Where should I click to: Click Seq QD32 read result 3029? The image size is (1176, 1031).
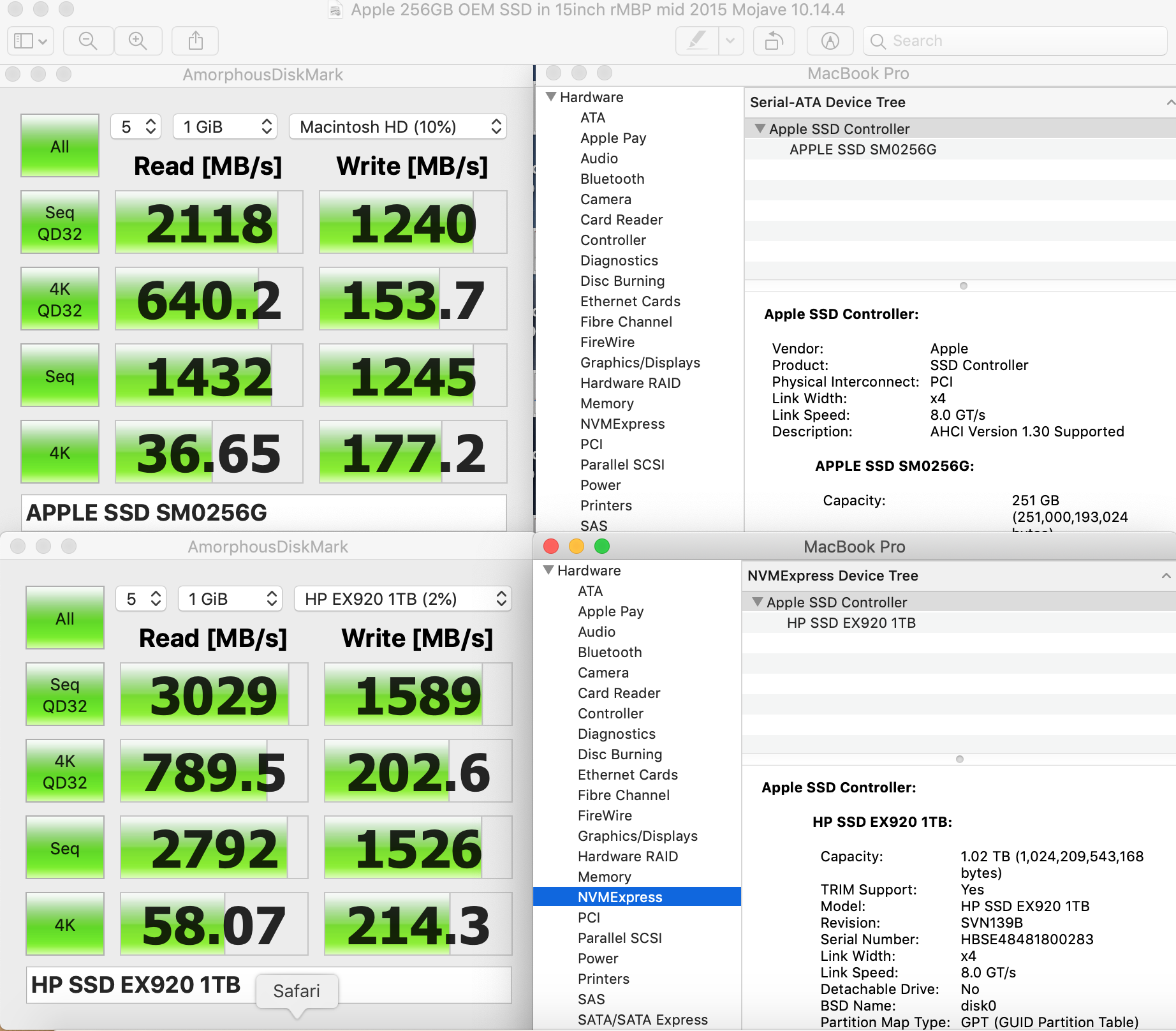tap(214, 694)
